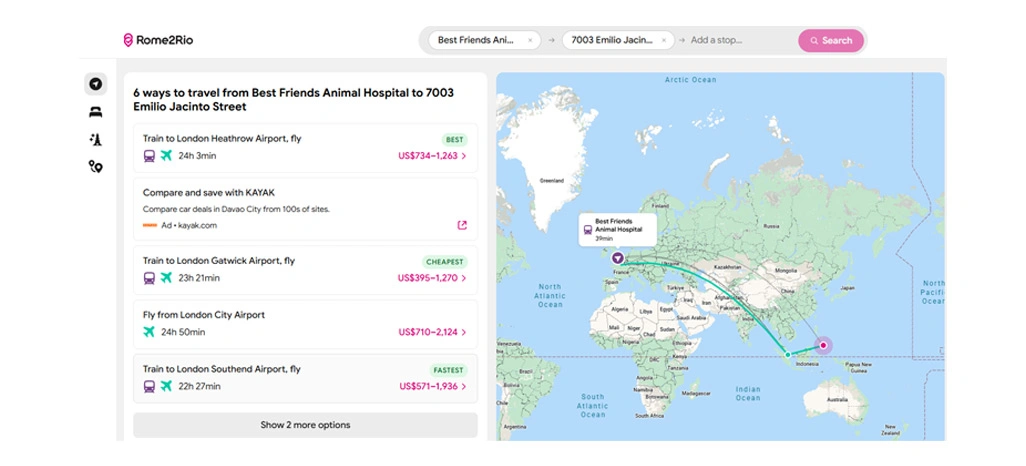Screen dimensions: 1026x466
Task: Click plane icon in London City route
Action: [x=149, y=332]
